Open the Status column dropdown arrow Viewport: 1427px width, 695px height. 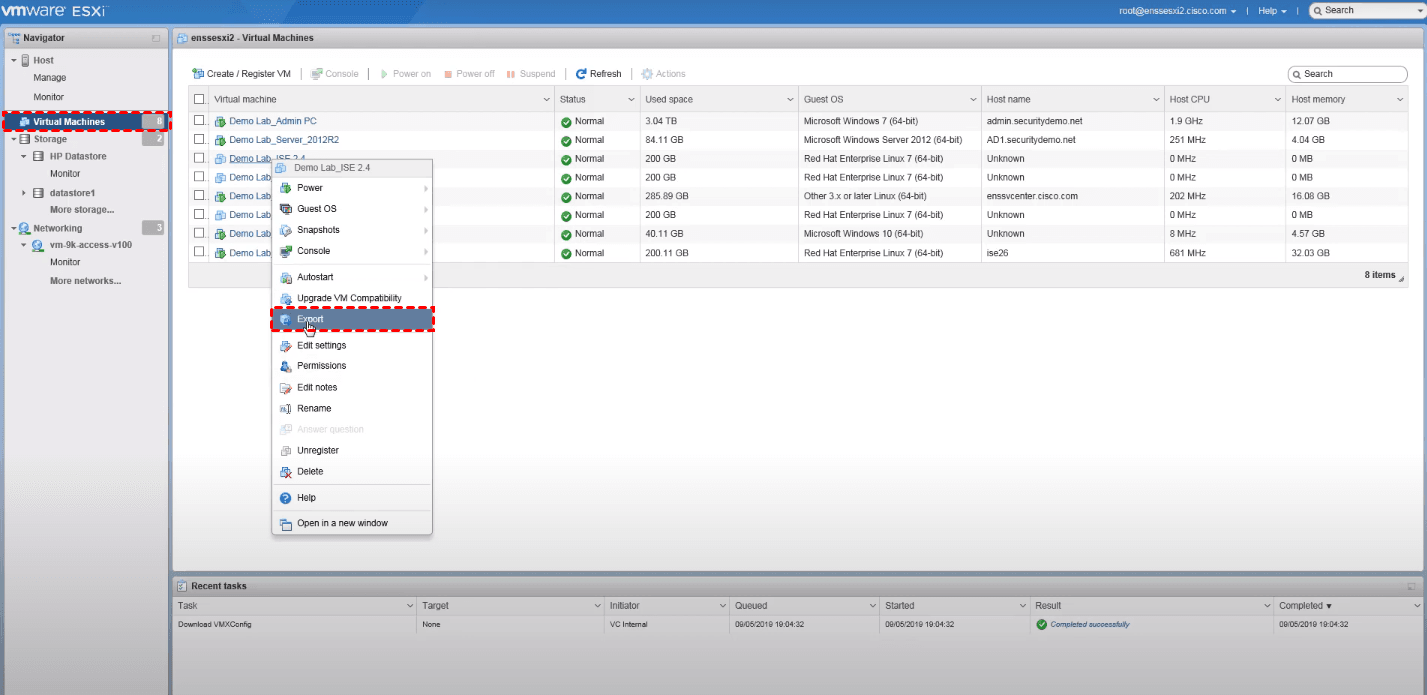631,100
